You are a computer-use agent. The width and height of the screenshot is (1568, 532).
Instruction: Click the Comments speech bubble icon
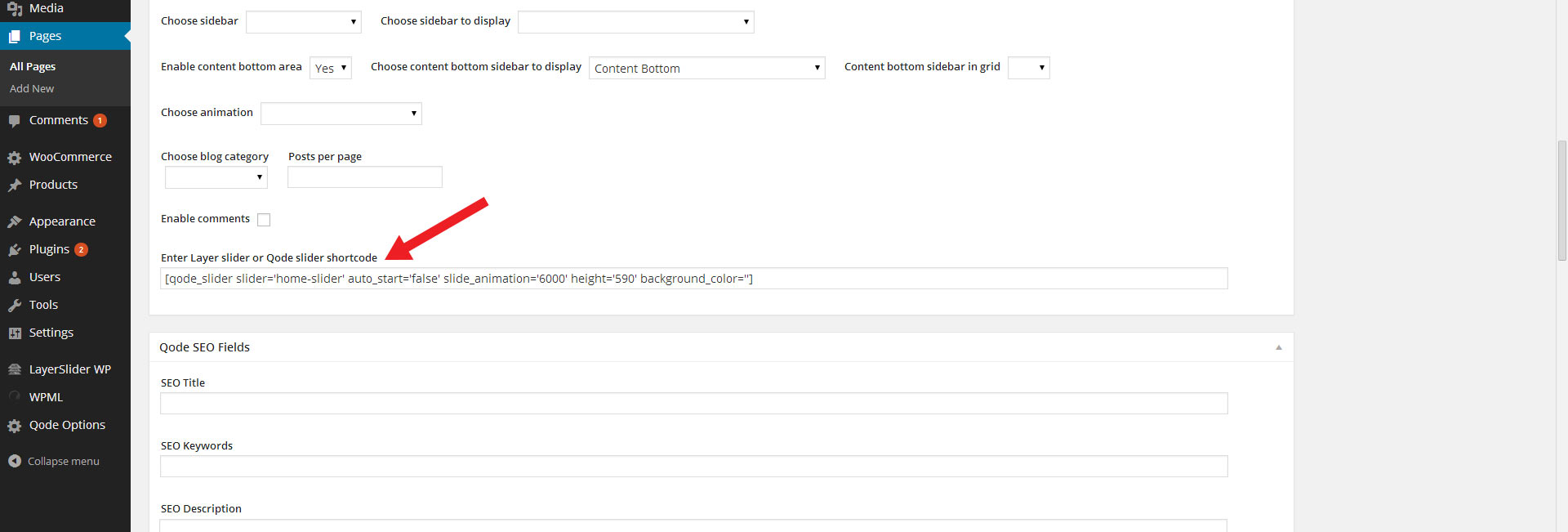[x=14, y=121]
